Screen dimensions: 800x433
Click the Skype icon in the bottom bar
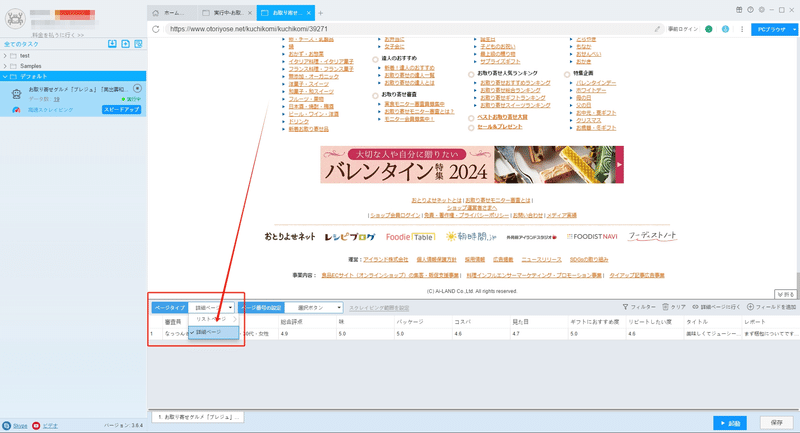pyautogui.click(x=6, y=425)
